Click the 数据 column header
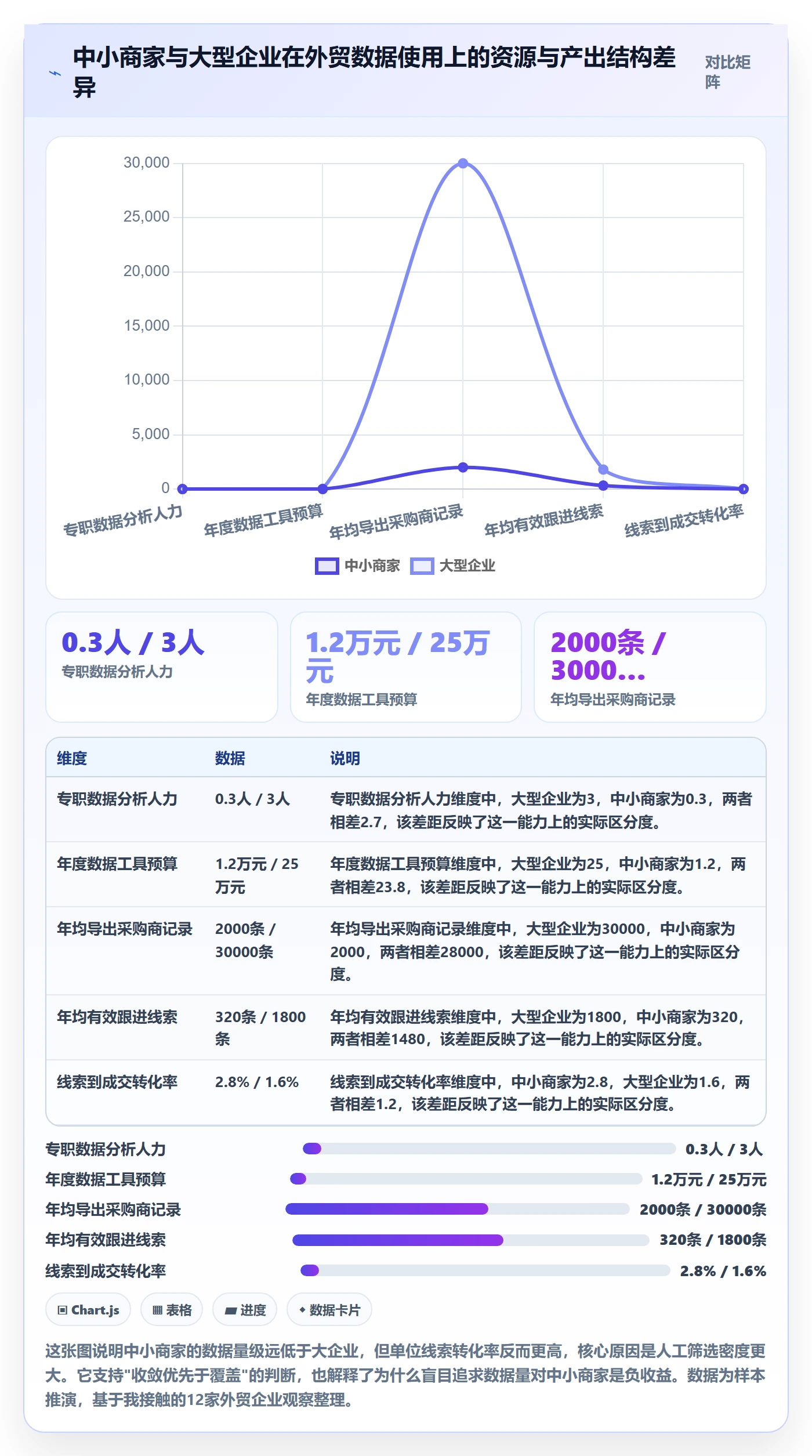This screenshot has height=1456, width=812. click(230, 758)
